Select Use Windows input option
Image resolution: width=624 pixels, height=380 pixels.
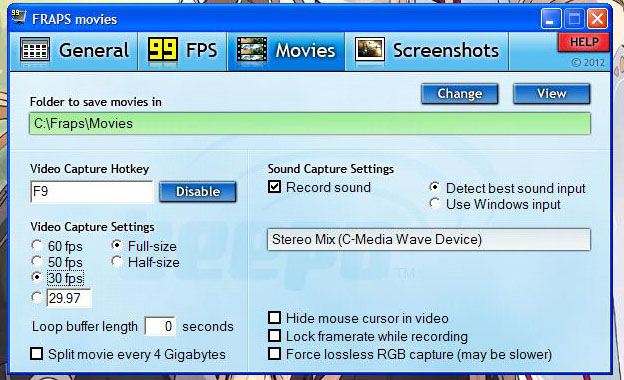coord(435,203)
